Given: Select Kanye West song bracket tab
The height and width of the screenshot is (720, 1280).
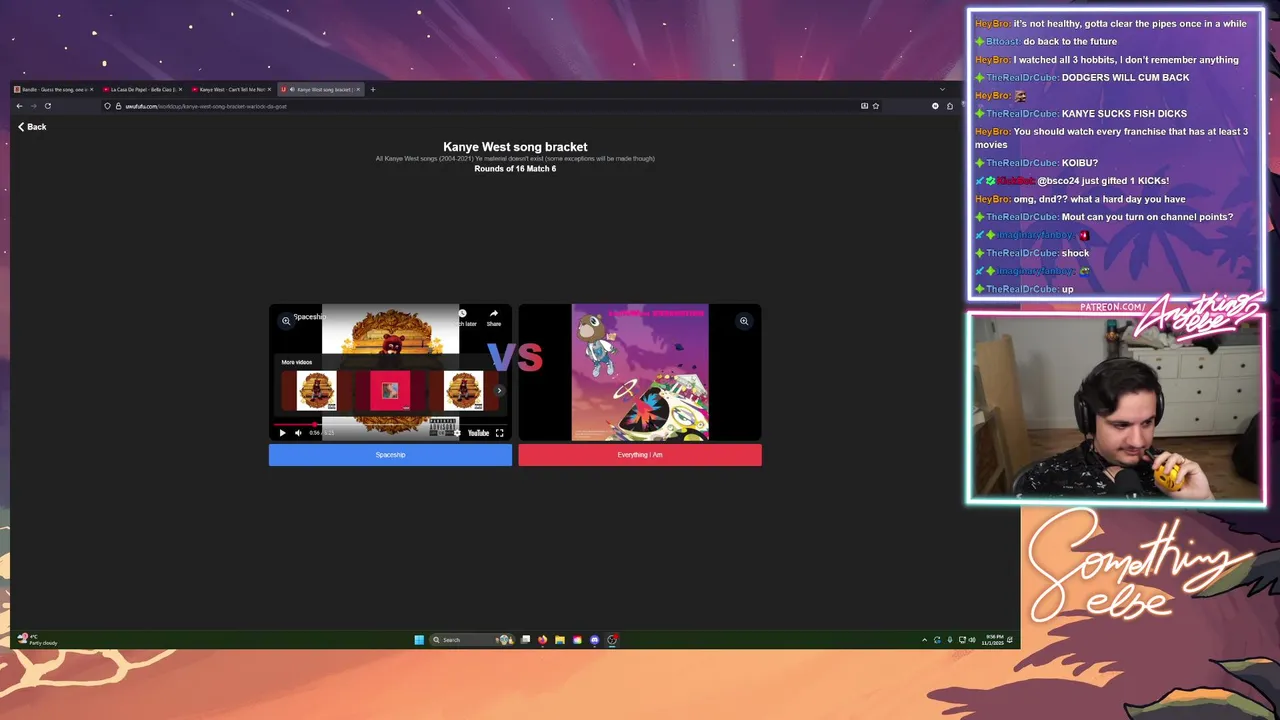Looking at the screenshot, I should coord(320,89).
